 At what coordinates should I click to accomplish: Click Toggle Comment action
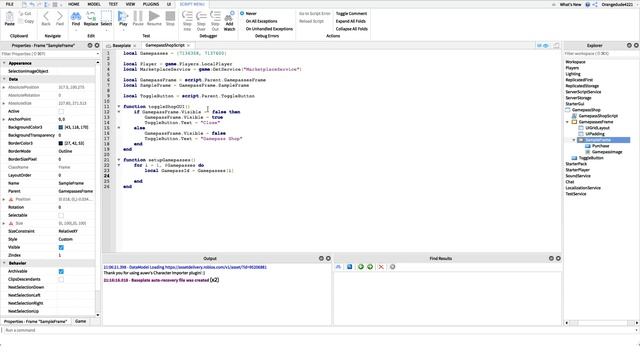[351, 13]
